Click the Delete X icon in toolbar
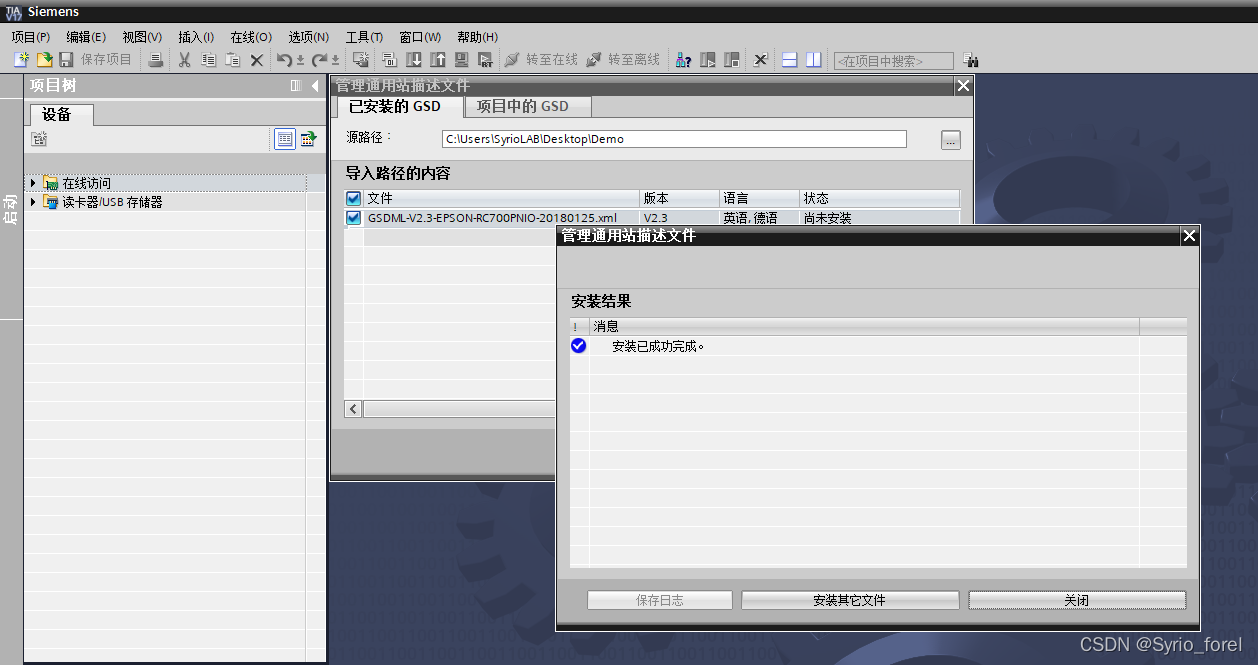1258x665 pixels. [256, 60]
